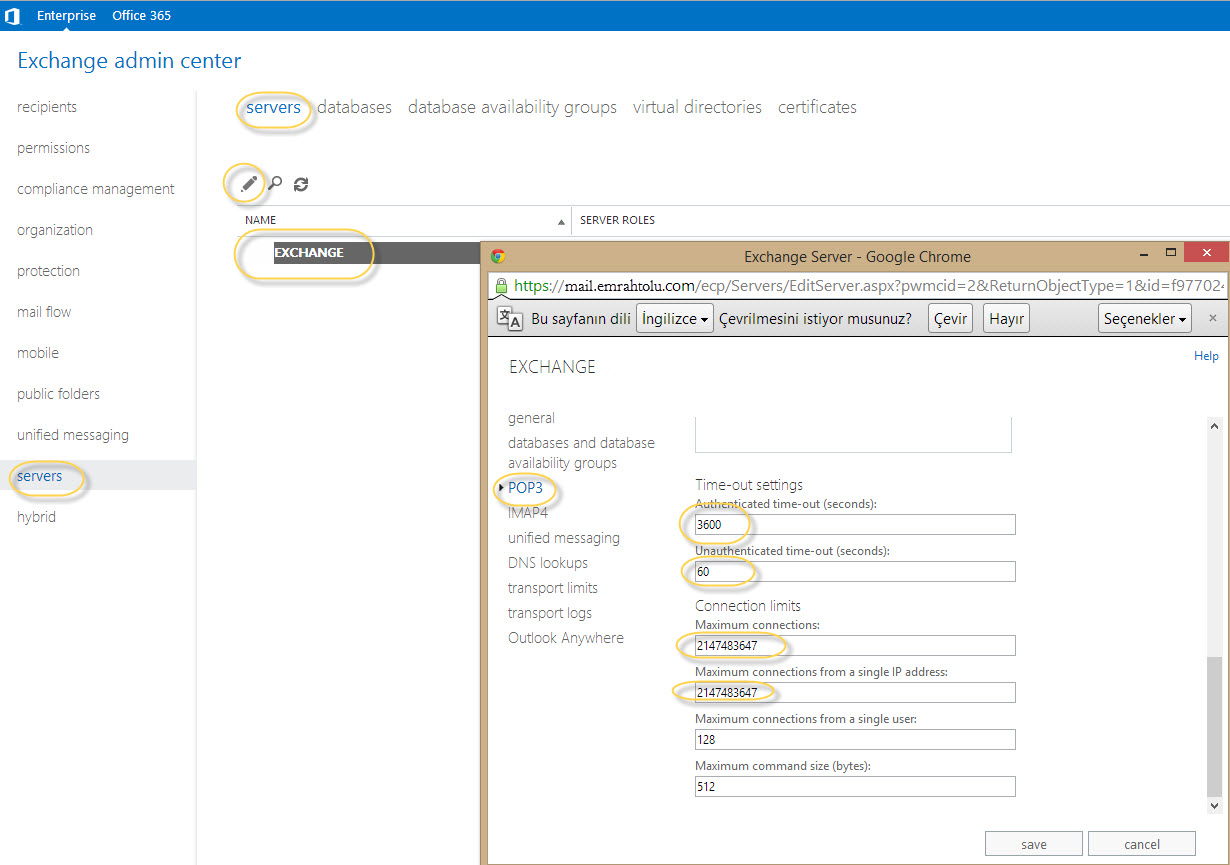Image resolution: width=1230 pixels, height=865 pixels.
Task: Select DNS lookups settings page
Action: [548, 563]
